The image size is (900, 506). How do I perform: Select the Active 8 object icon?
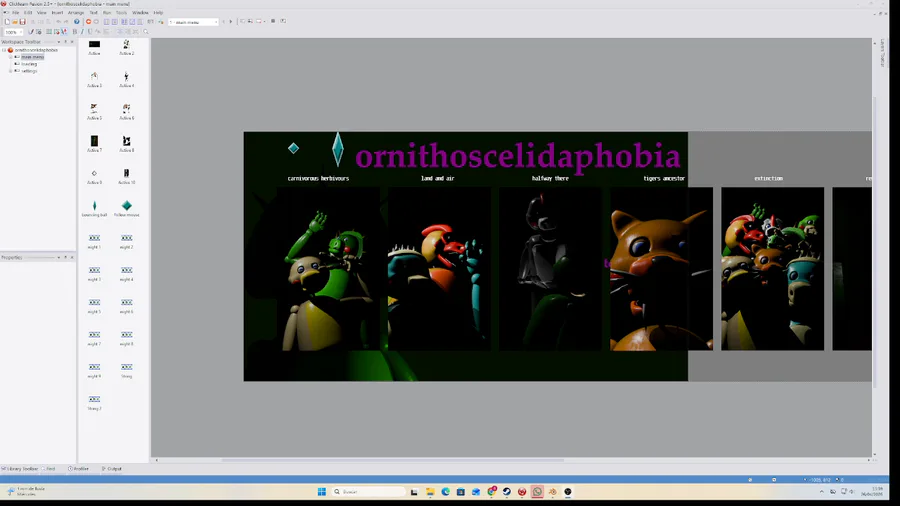tap(126, 141)
